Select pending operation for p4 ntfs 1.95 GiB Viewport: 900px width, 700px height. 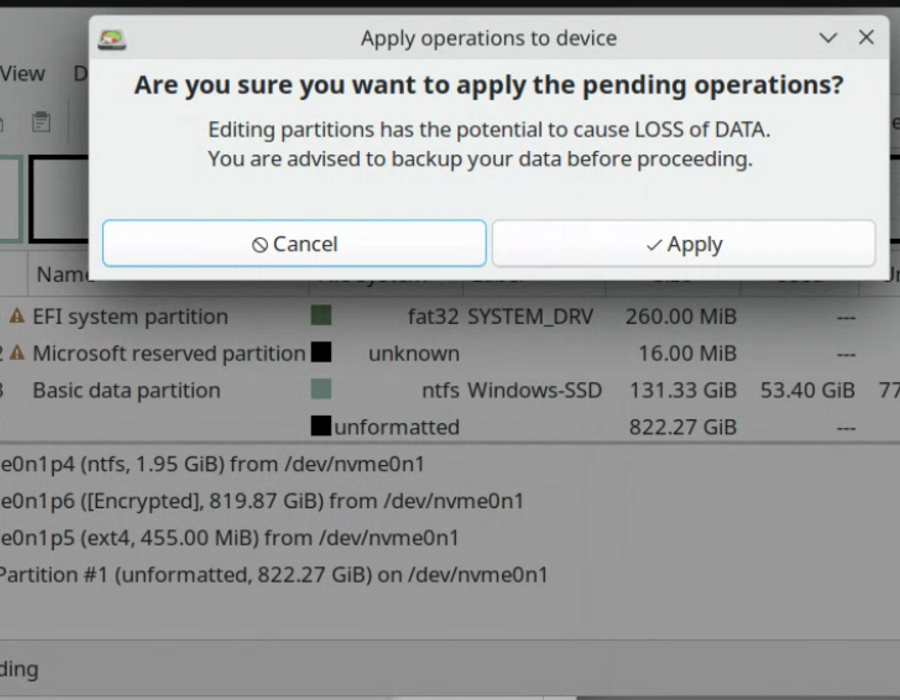coord(212,464)
